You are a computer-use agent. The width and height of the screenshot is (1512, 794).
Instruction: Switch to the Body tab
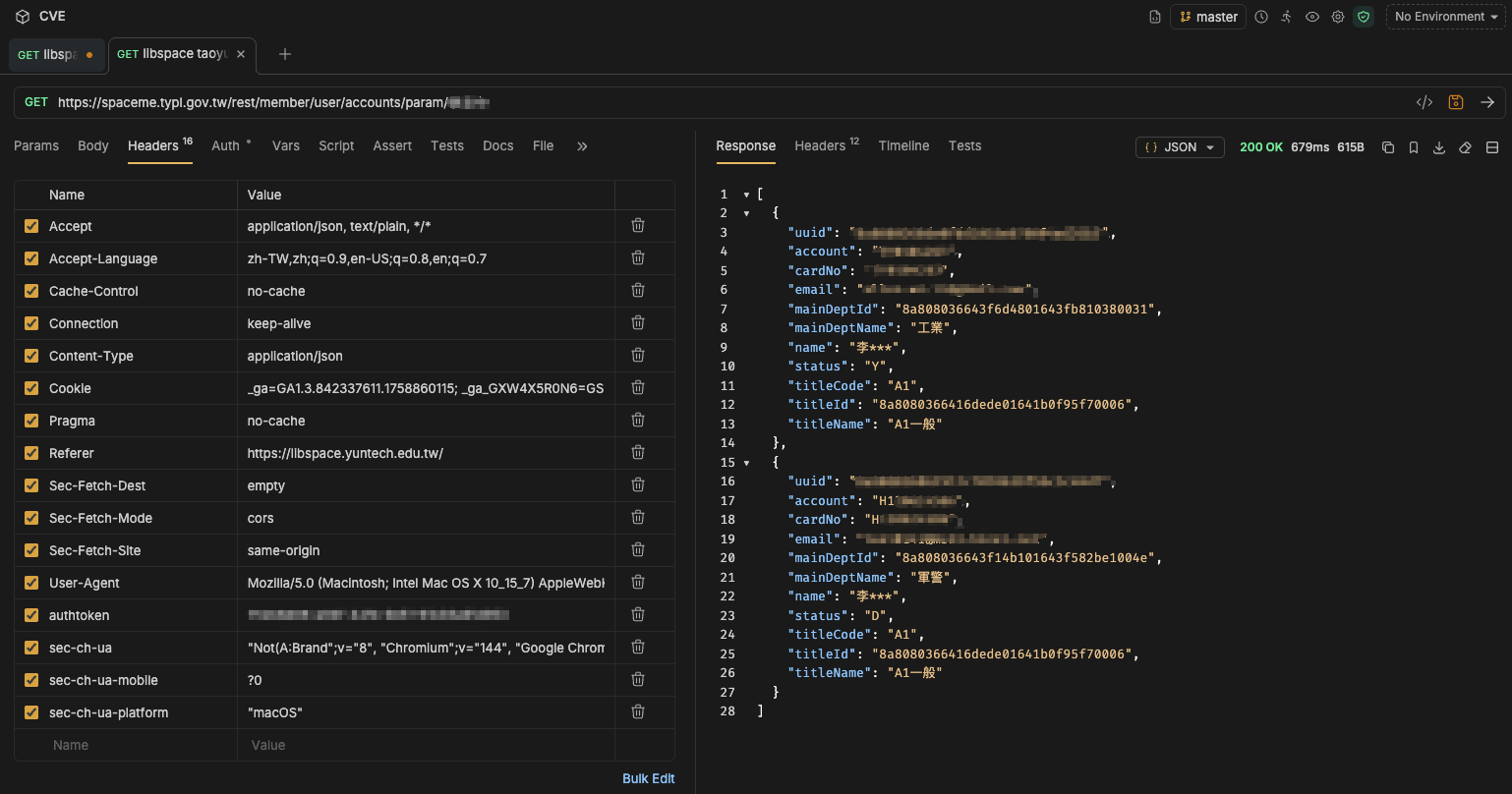[x=93, y=145]
